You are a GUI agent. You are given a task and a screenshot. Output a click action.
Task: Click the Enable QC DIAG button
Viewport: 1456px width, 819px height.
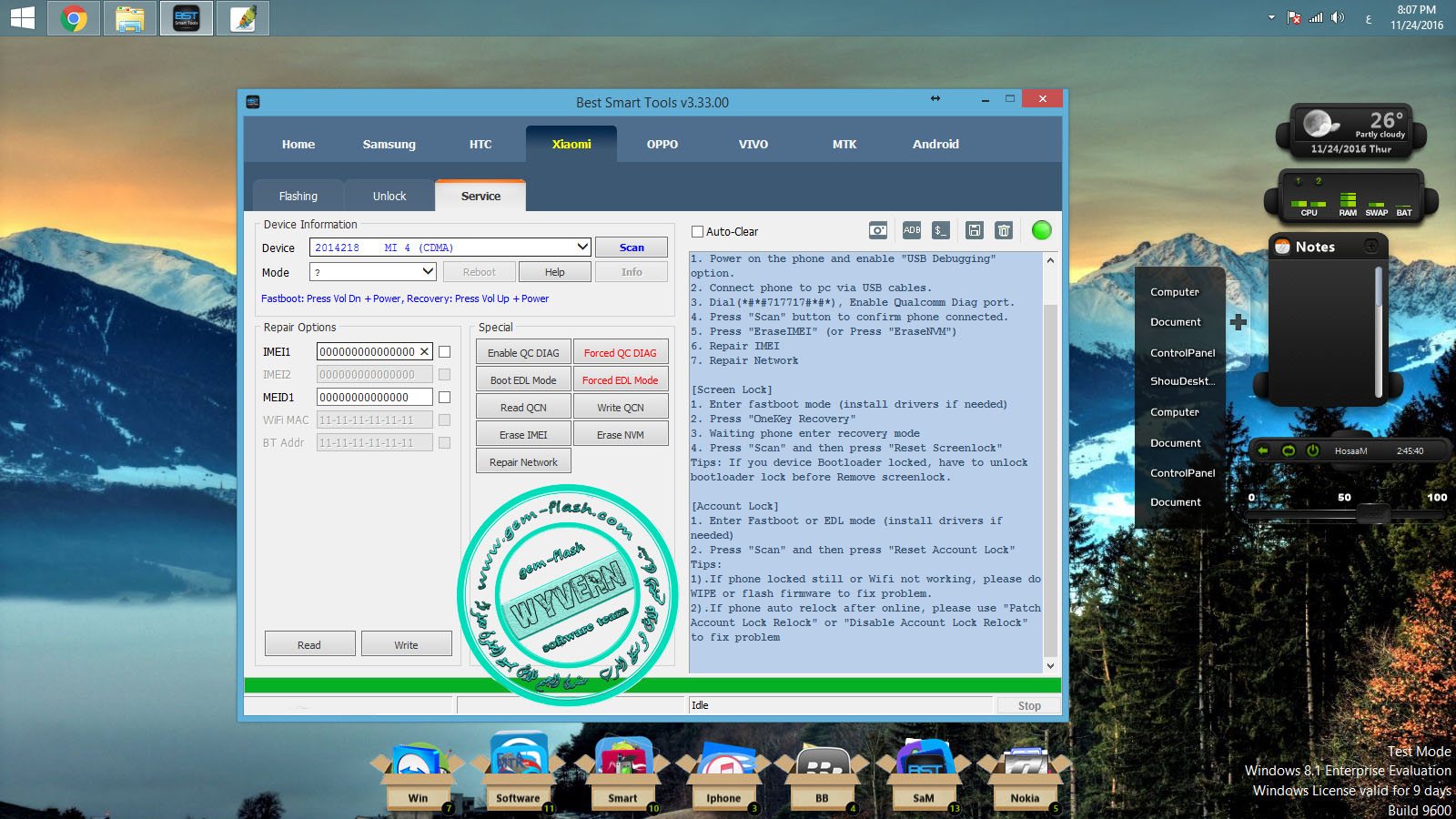click(523, 352)
